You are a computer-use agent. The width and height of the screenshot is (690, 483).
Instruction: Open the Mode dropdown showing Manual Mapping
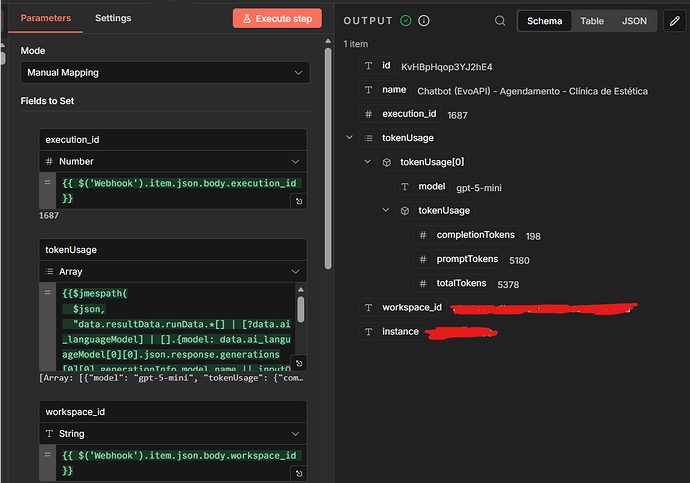165,72
